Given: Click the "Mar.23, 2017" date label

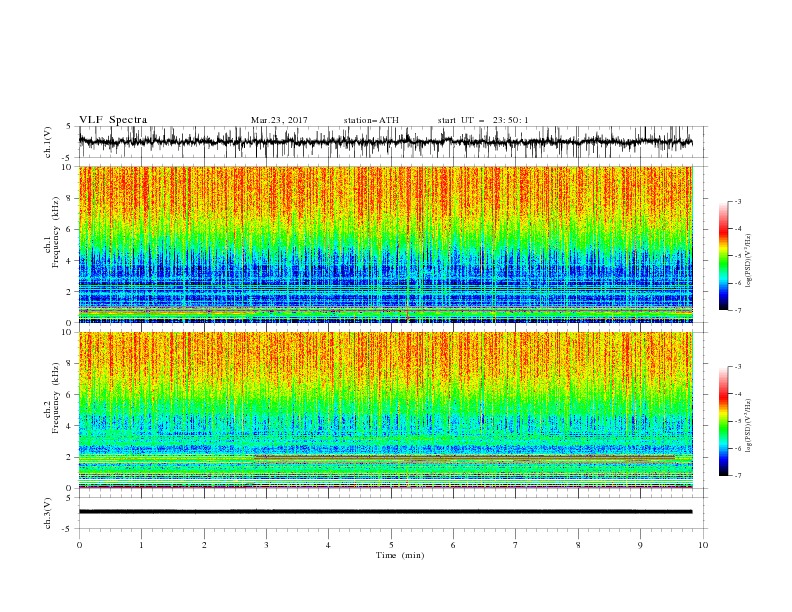Looking at the screenshot, I should pos(279,120).
